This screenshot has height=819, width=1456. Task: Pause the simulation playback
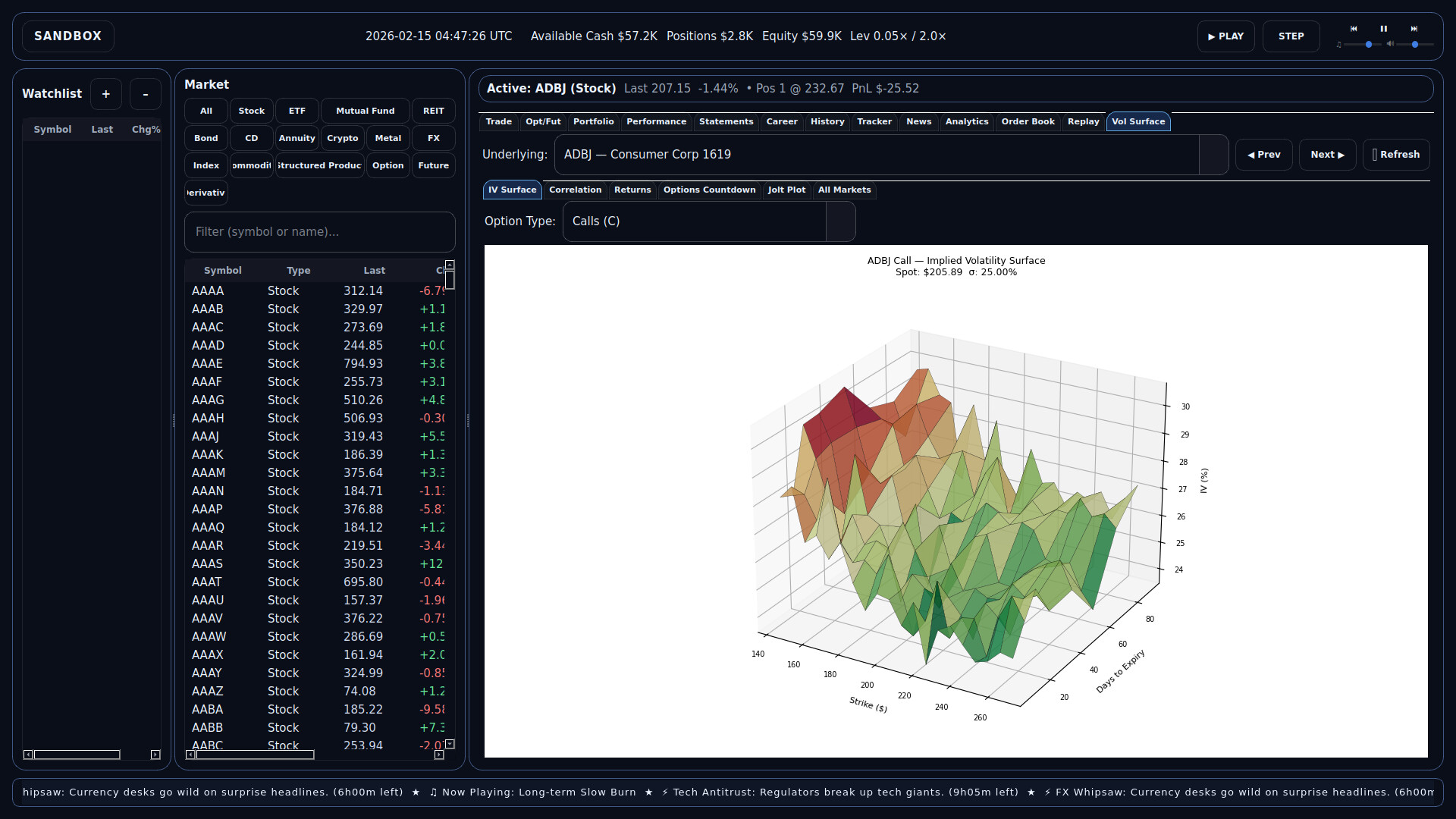pyautogui.click(x=1383, y=29)
